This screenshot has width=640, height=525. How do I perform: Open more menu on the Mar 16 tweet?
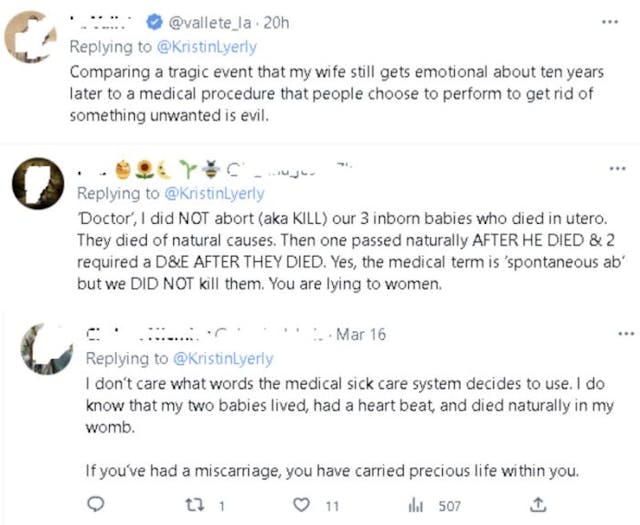pos(626,334)
